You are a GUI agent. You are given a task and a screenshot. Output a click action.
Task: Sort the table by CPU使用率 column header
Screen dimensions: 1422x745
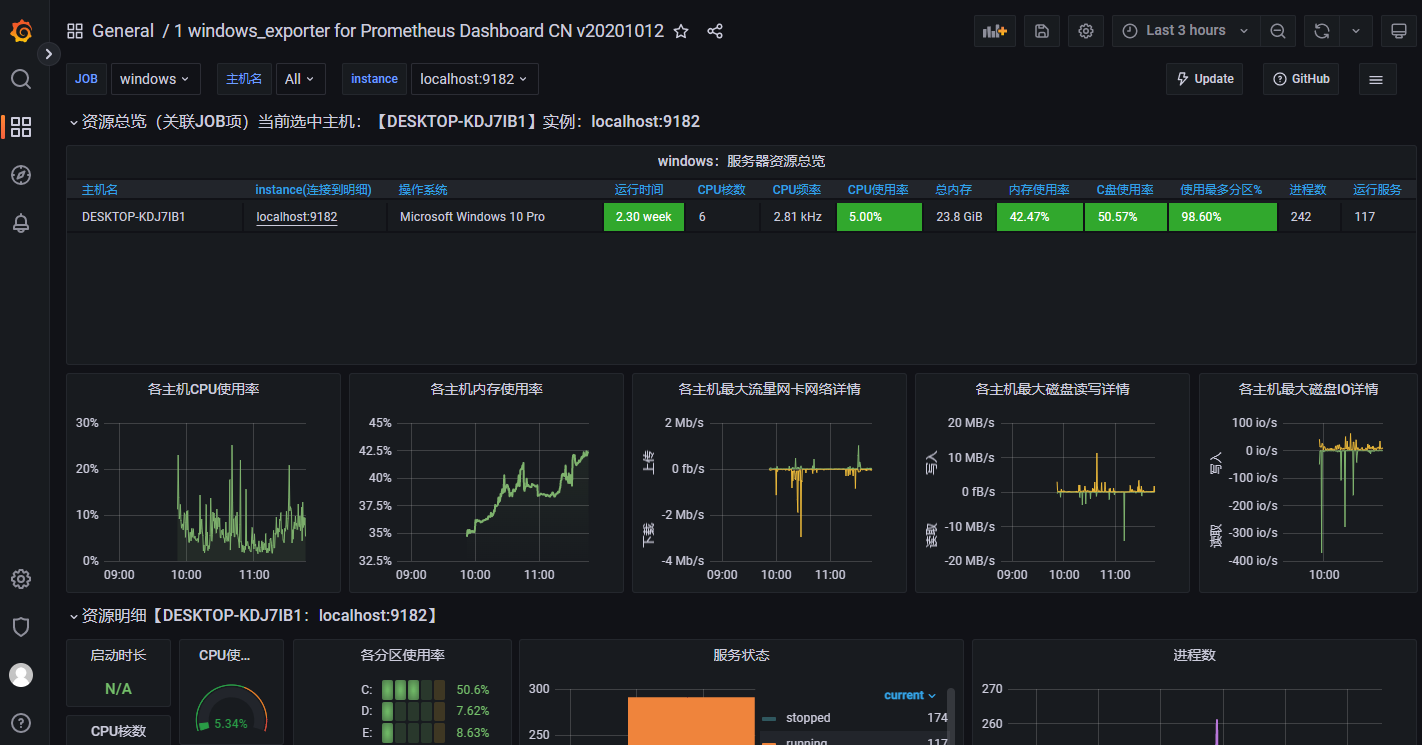[877, 189]
